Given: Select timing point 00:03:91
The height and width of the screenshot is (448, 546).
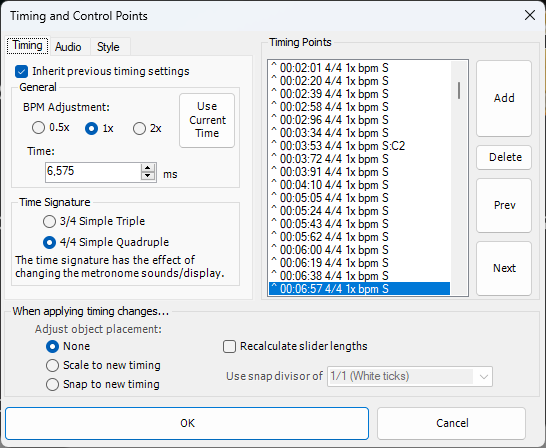Looking at the screenshot, I should pos(359,172).
